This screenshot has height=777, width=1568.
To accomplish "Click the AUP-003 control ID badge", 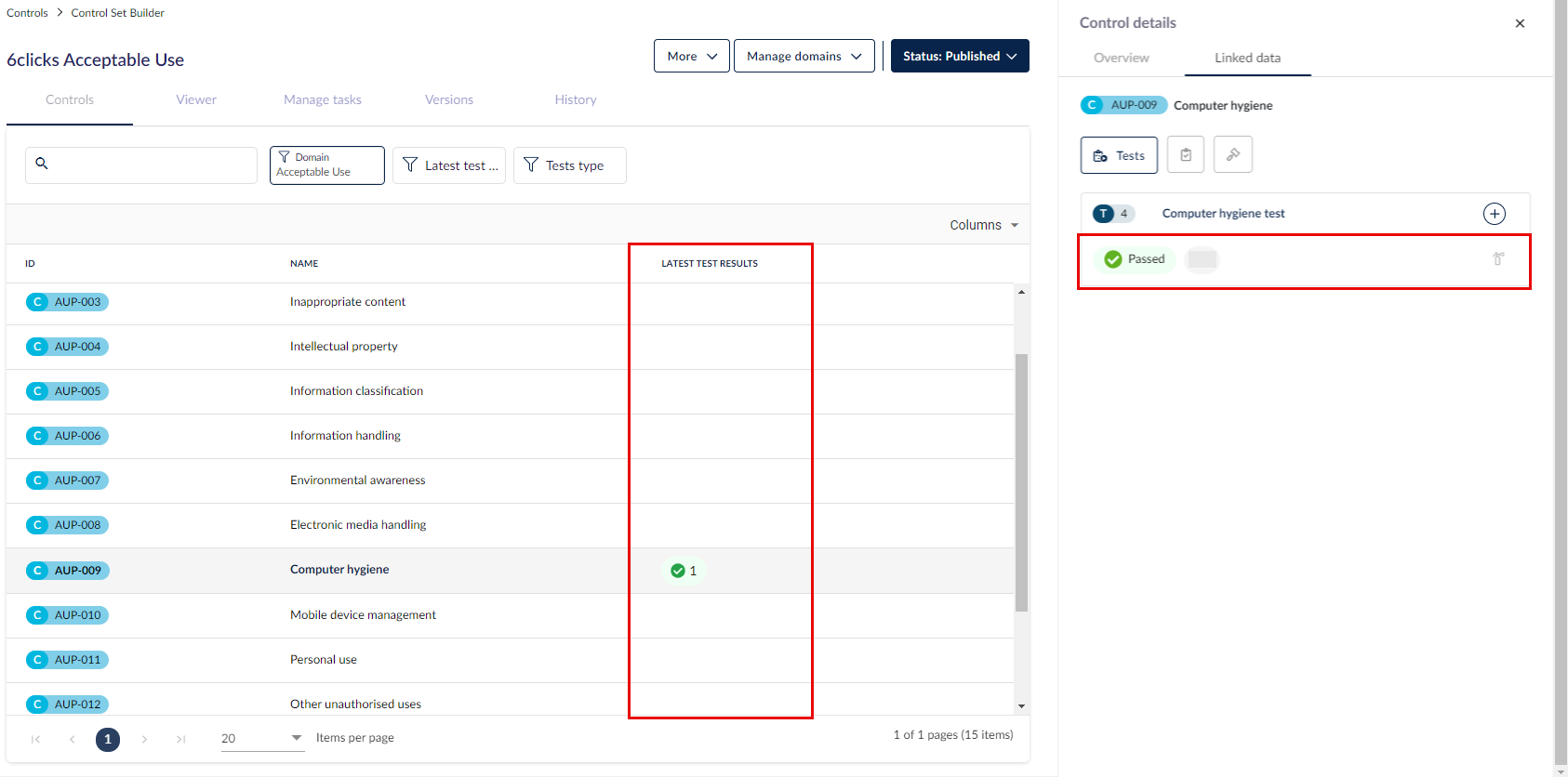I will (67, 302).
